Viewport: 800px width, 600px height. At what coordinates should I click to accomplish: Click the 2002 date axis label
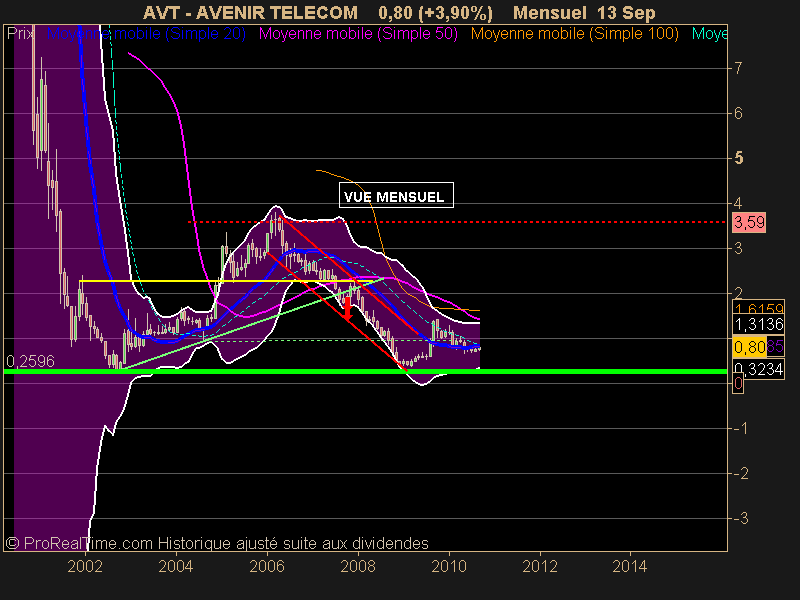(x=85, y=566)
